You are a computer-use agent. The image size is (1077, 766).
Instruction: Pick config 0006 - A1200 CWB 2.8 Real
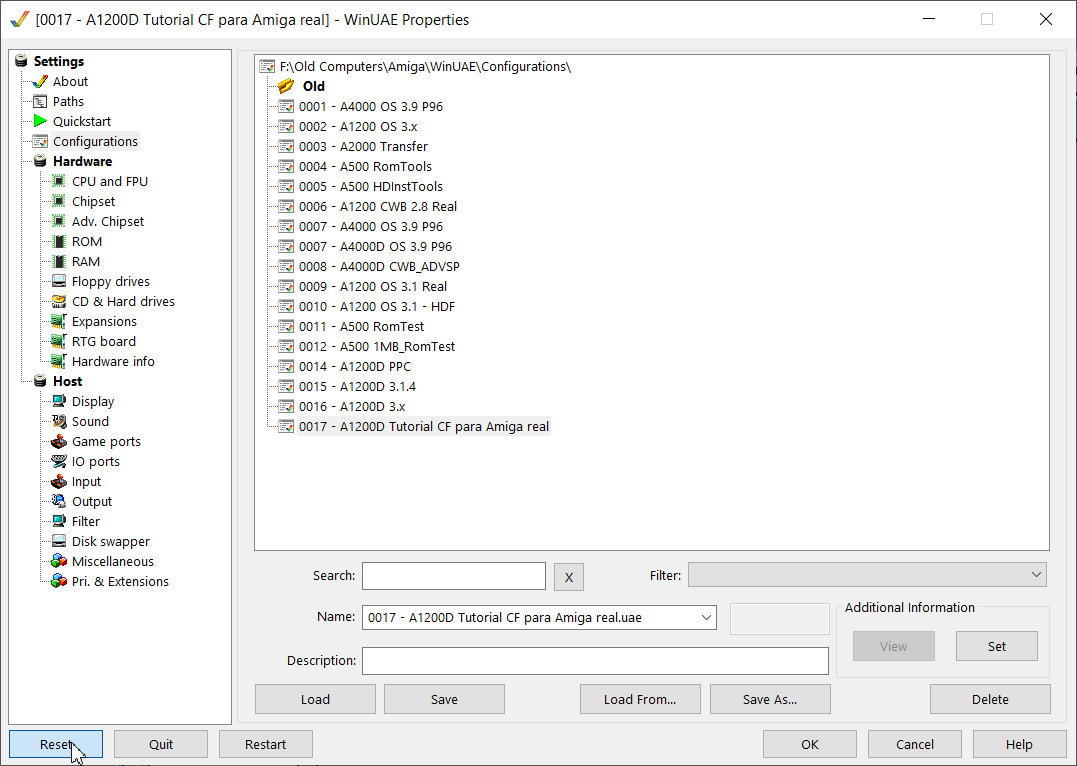point(378,206)
